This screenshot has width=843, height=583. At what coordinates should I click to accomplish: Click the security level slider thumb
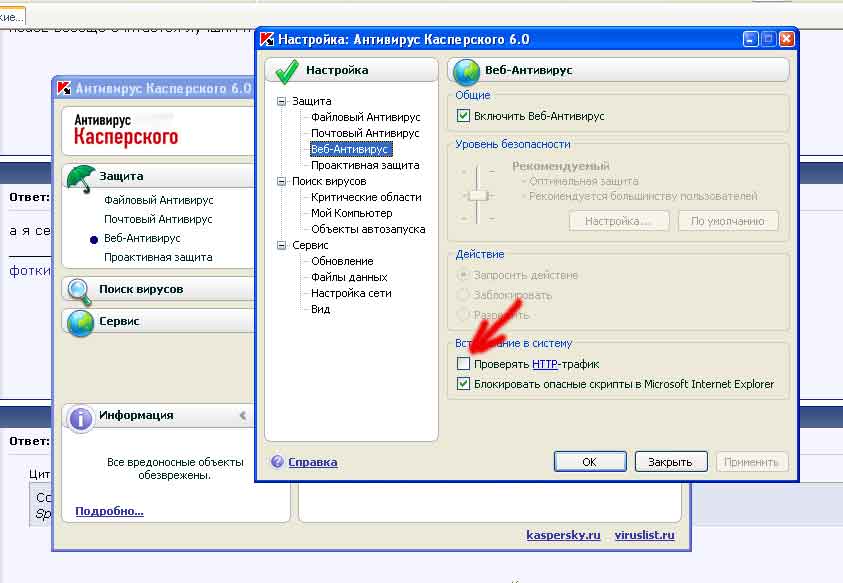pyautogui.click(x=477, y=195)
